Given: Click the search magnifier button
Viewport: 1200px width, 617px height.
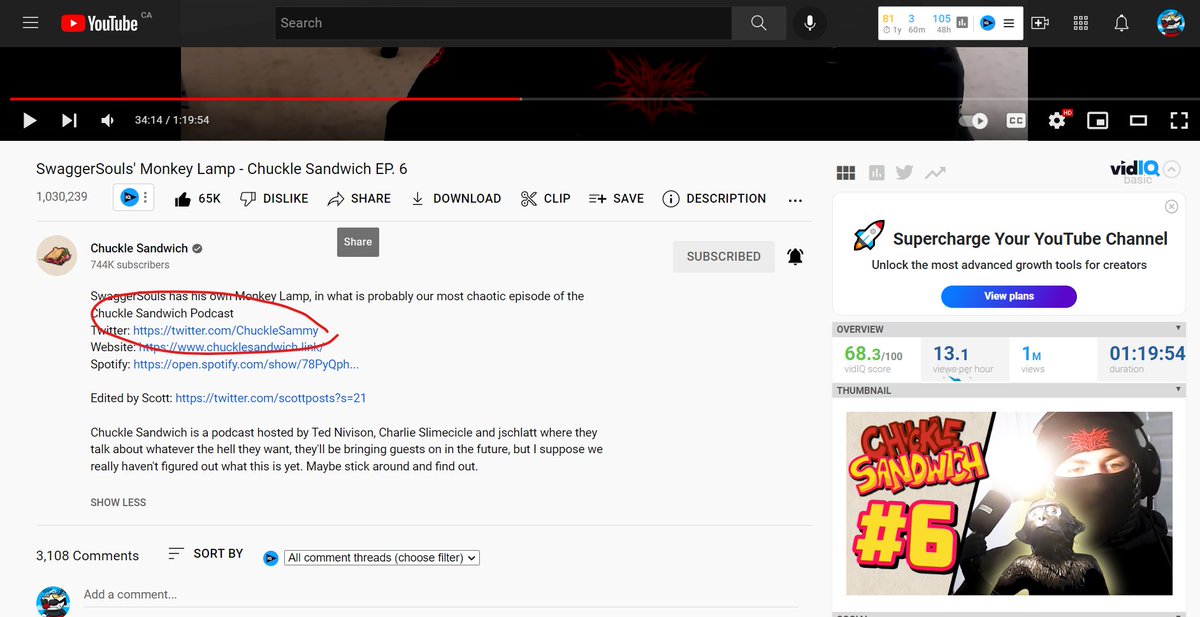Looking at the screenshot, I should [759, 23].
